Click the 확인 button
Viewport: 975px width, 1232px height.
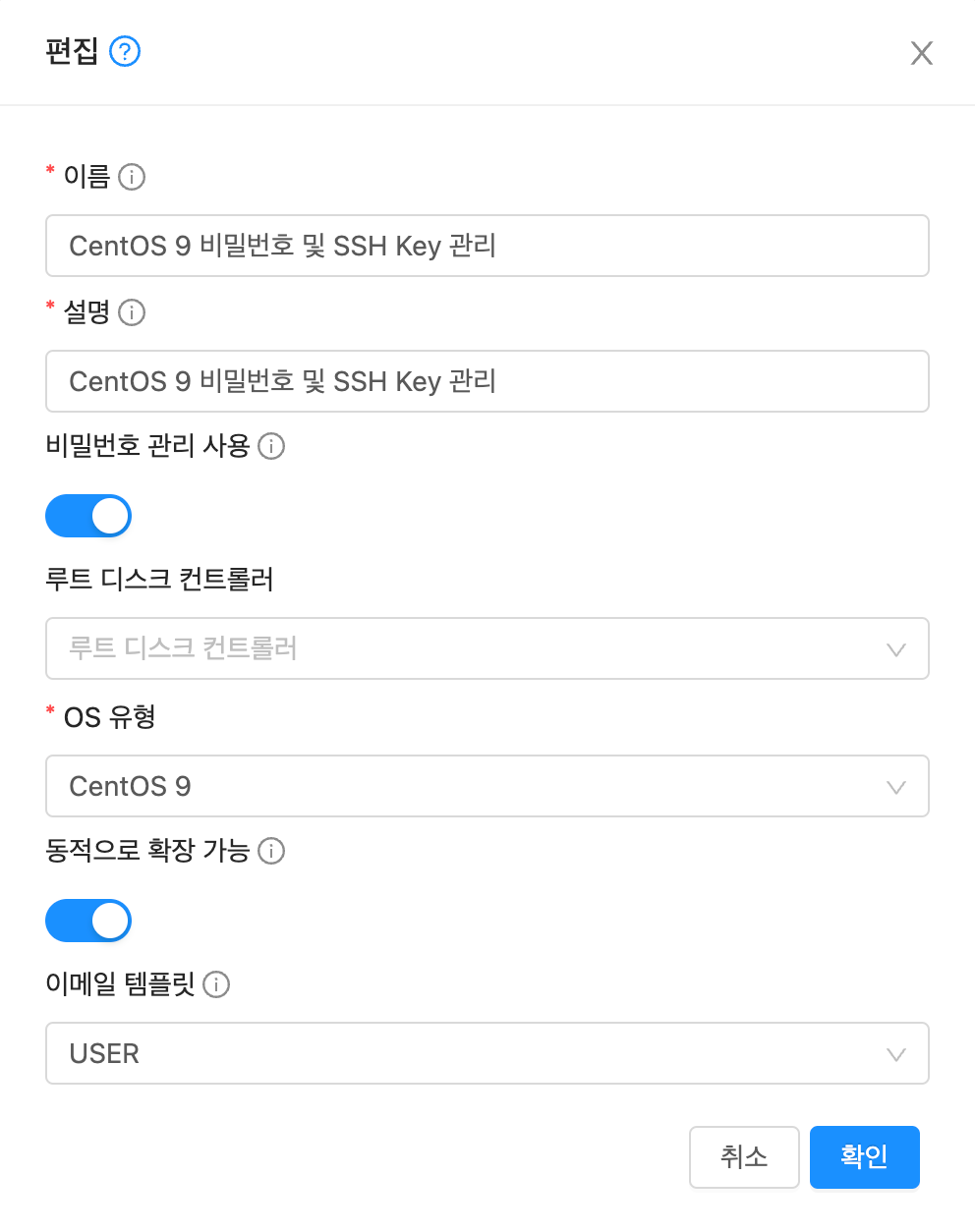click(864, 1157)
